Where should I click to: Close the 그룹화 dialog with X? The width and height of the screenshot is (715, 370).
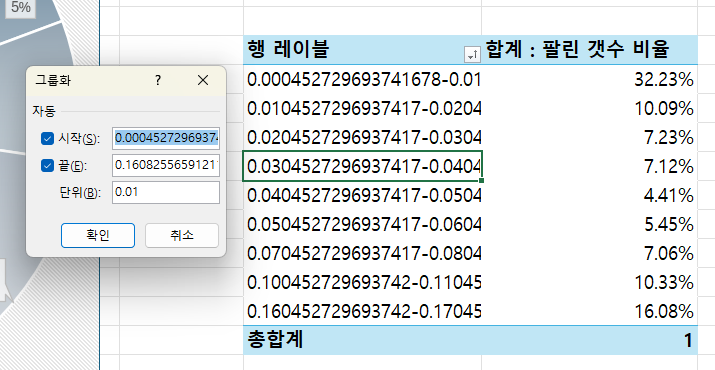(203, 81)
